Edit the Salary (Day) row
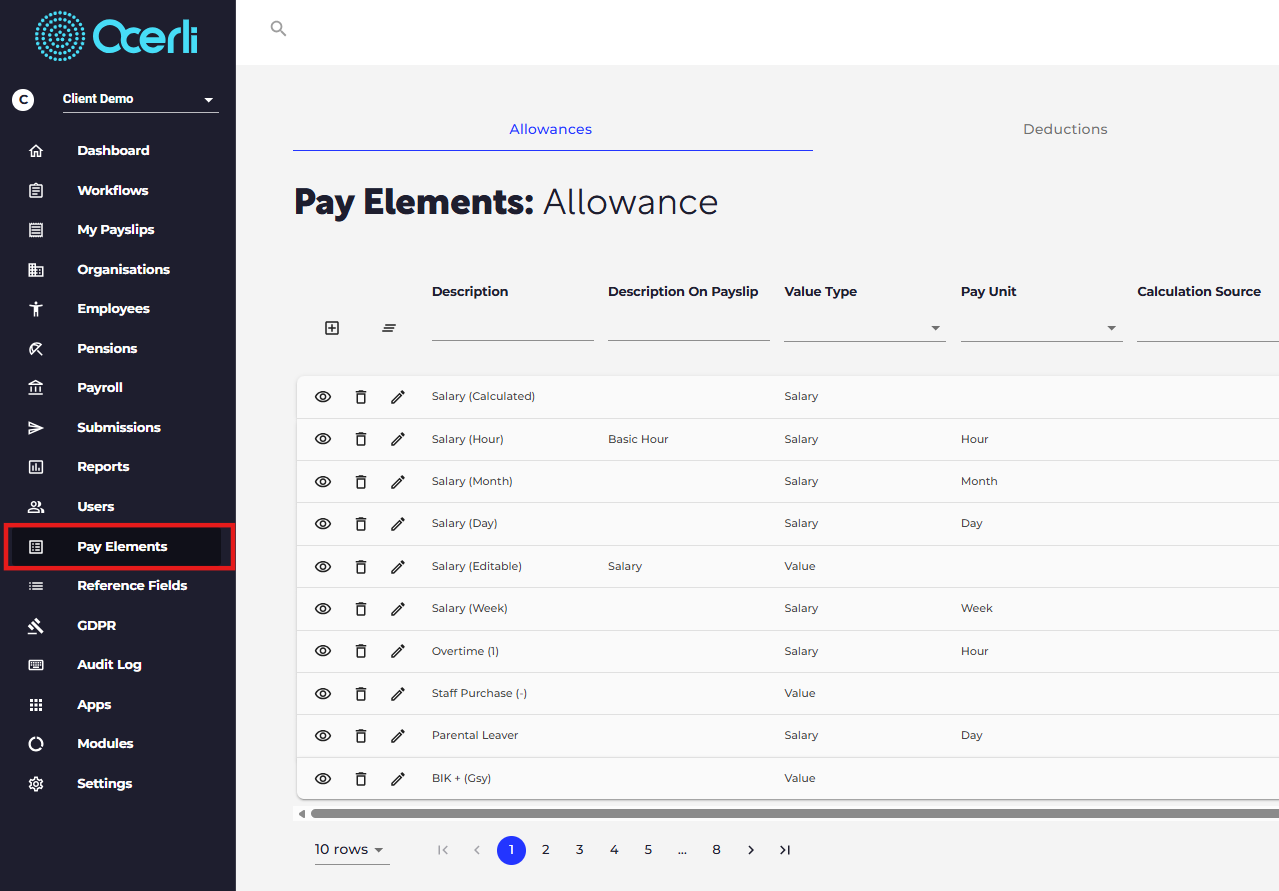The width and height of the screenshot is (1279, 891). point(398,524)
